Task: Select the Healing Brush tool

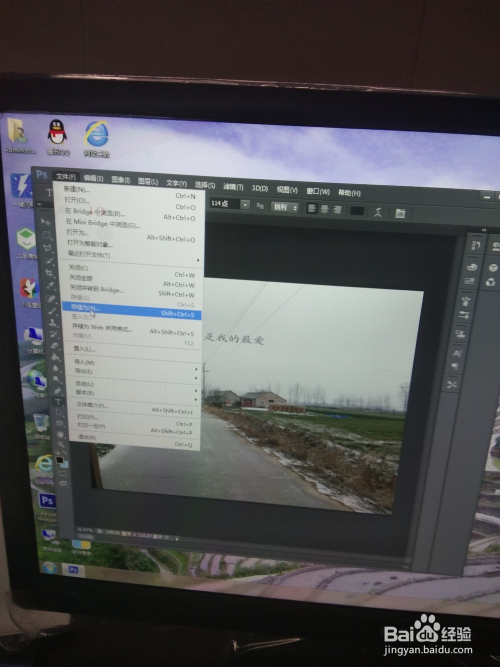Action: click(51, 298)
